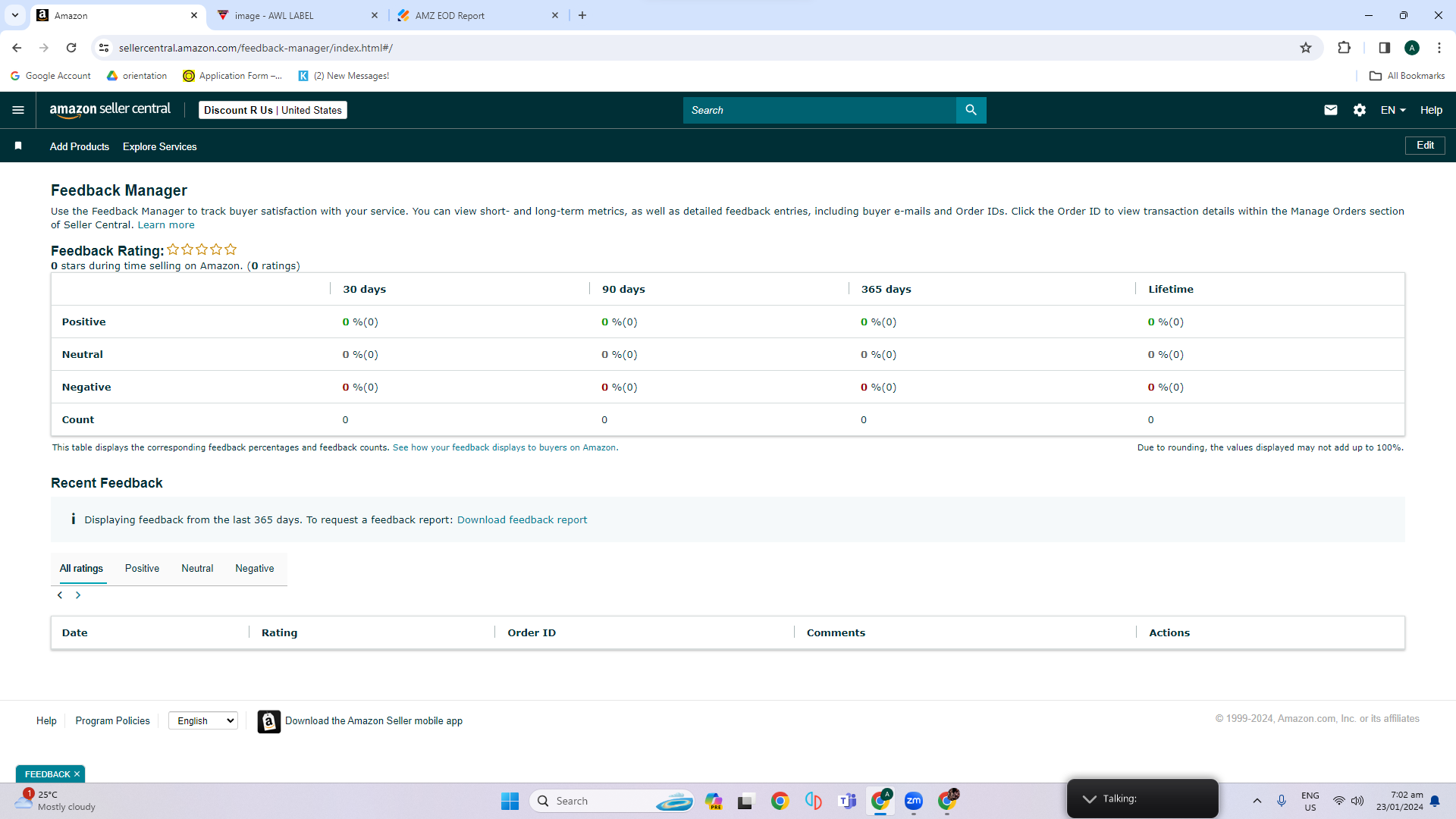Open the English language selector in footer

pyautogui.click(x=203, y=720)
